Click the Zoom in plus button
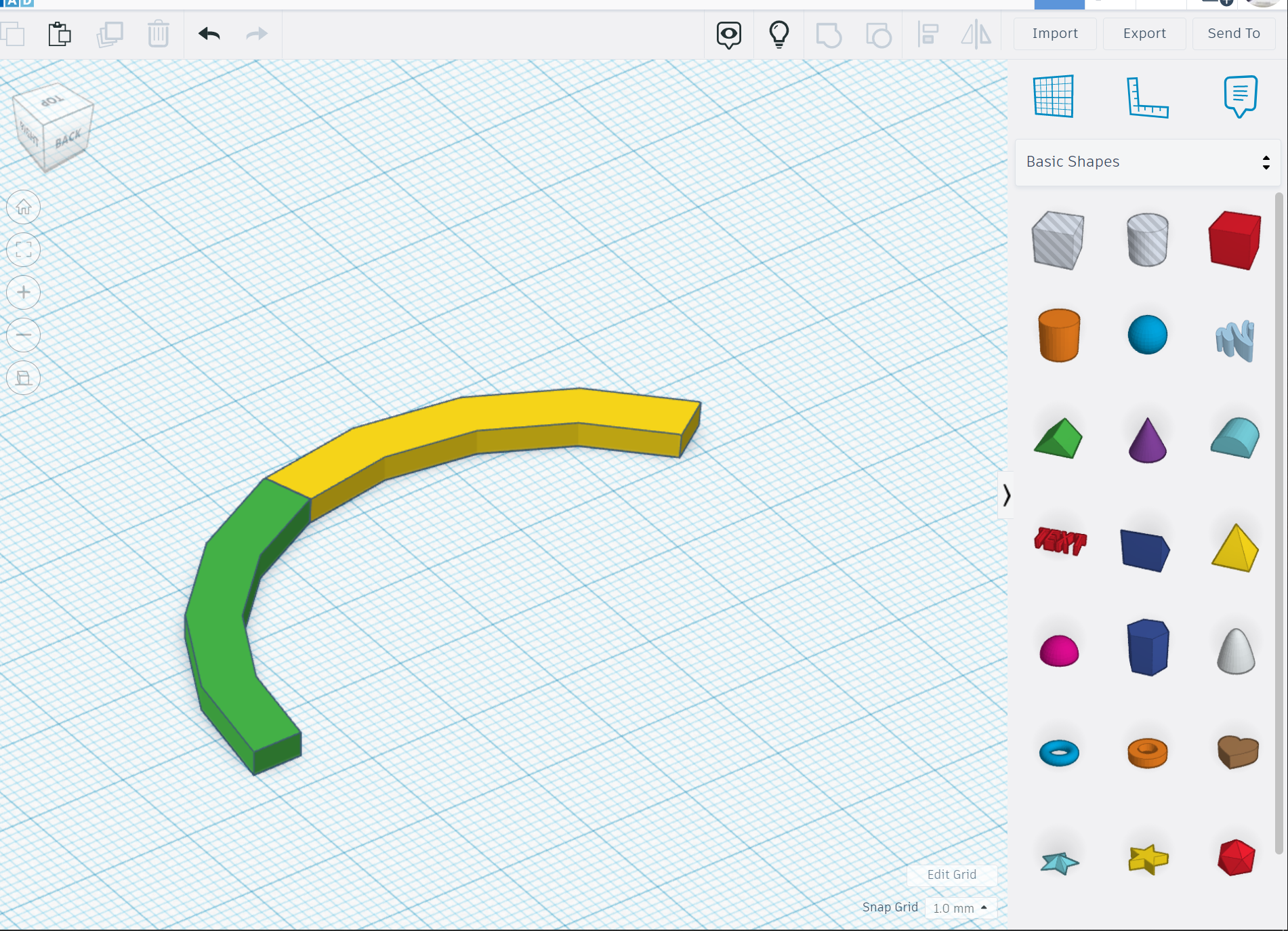The width and height of the screenshot is (1288, 931). click(x=24, y=293)
